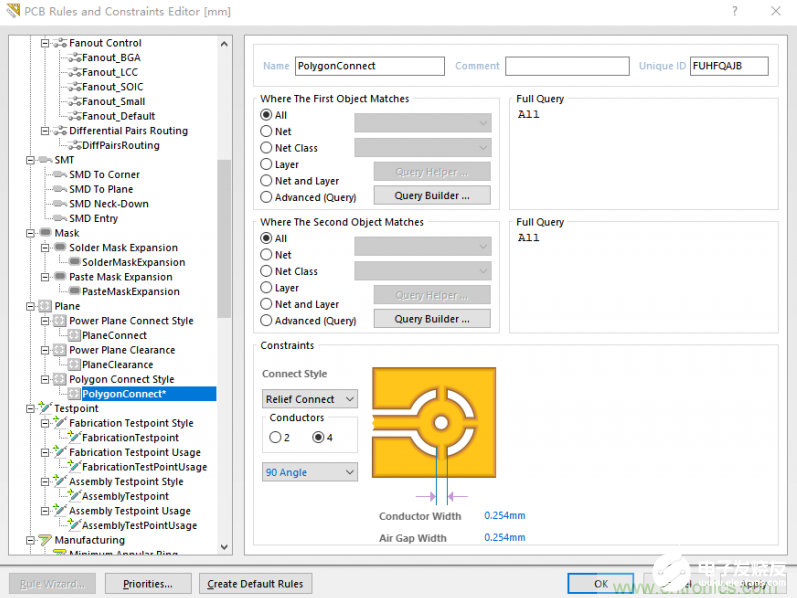Select Net for the second object
The height and width of the screenshot is (598, 797).
tap(266, 255)
